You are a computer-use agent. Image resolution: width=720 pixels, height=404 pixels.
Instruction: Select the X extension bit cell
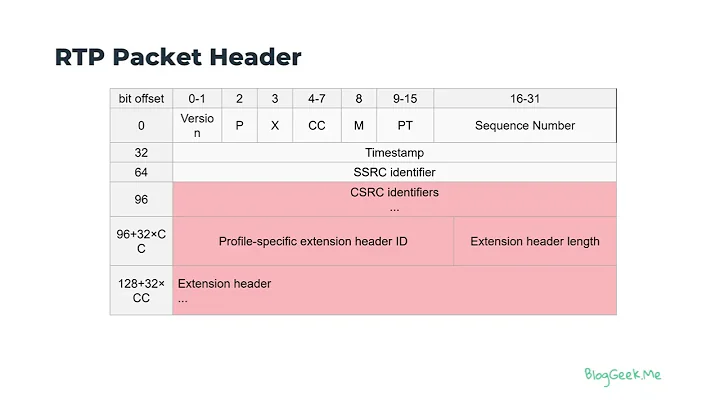pos(275,126)
